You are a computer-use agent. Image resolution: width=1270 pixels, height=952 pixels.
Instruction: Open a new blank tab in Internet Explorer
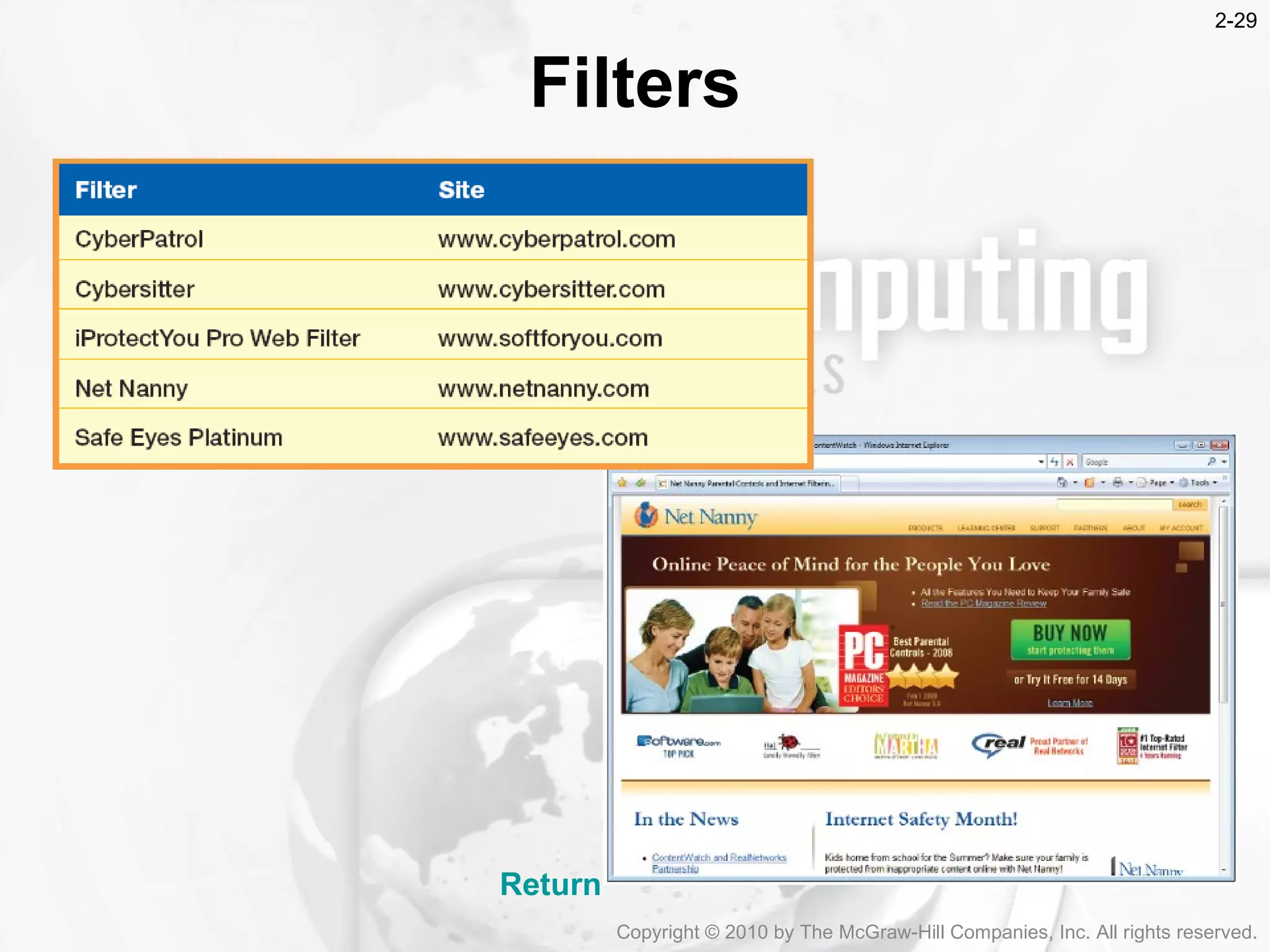coord(850,483)
